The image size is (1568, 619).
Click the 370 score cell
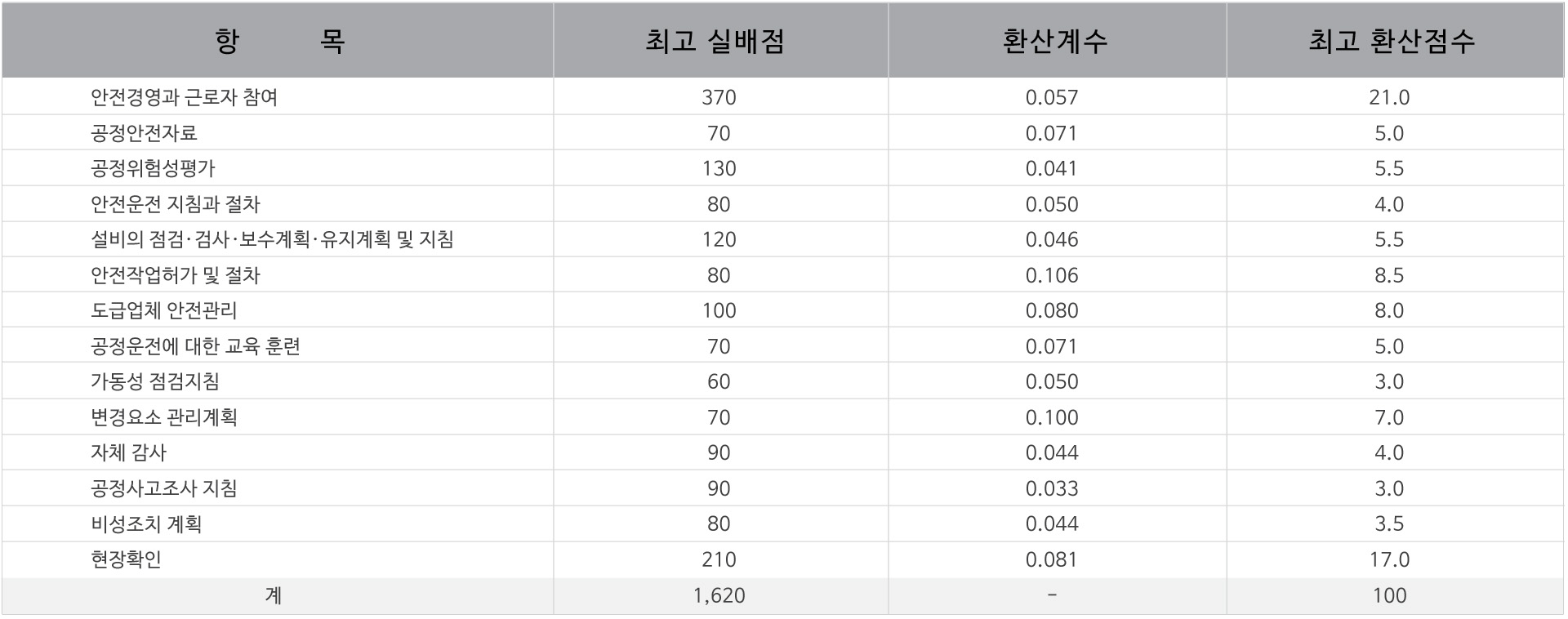point(719,97)
